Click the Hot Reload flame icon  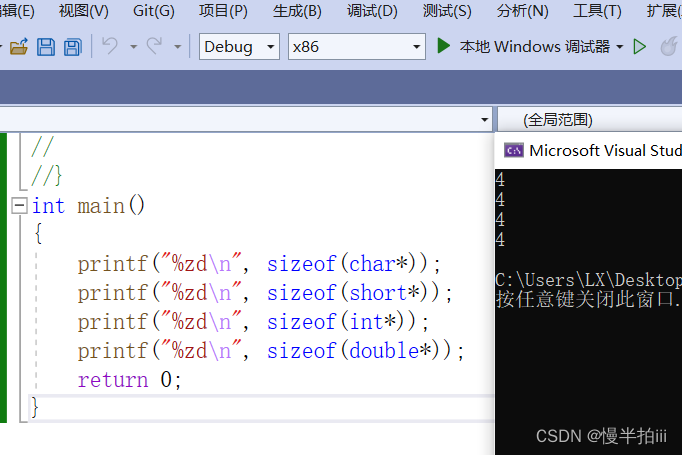click(x=669, y=46)
